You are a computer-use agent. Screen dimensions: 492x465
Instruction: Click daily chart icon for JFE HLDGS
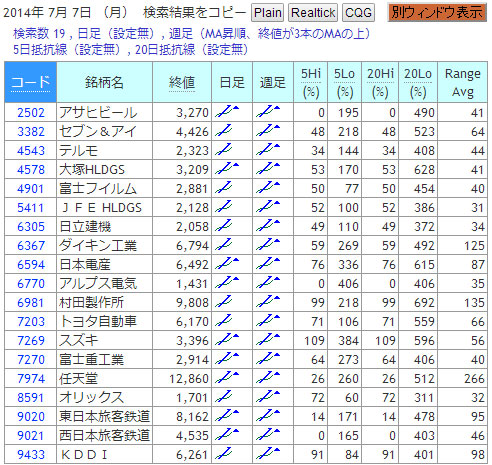pos(223,206)
